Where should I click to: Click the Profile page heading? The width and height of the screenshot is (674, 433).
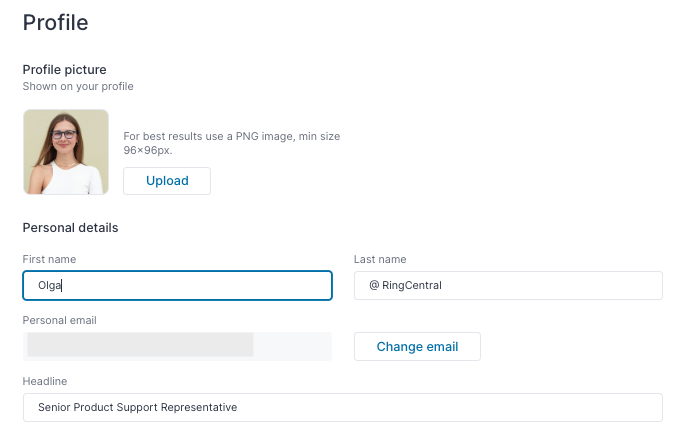click(55, 22)
